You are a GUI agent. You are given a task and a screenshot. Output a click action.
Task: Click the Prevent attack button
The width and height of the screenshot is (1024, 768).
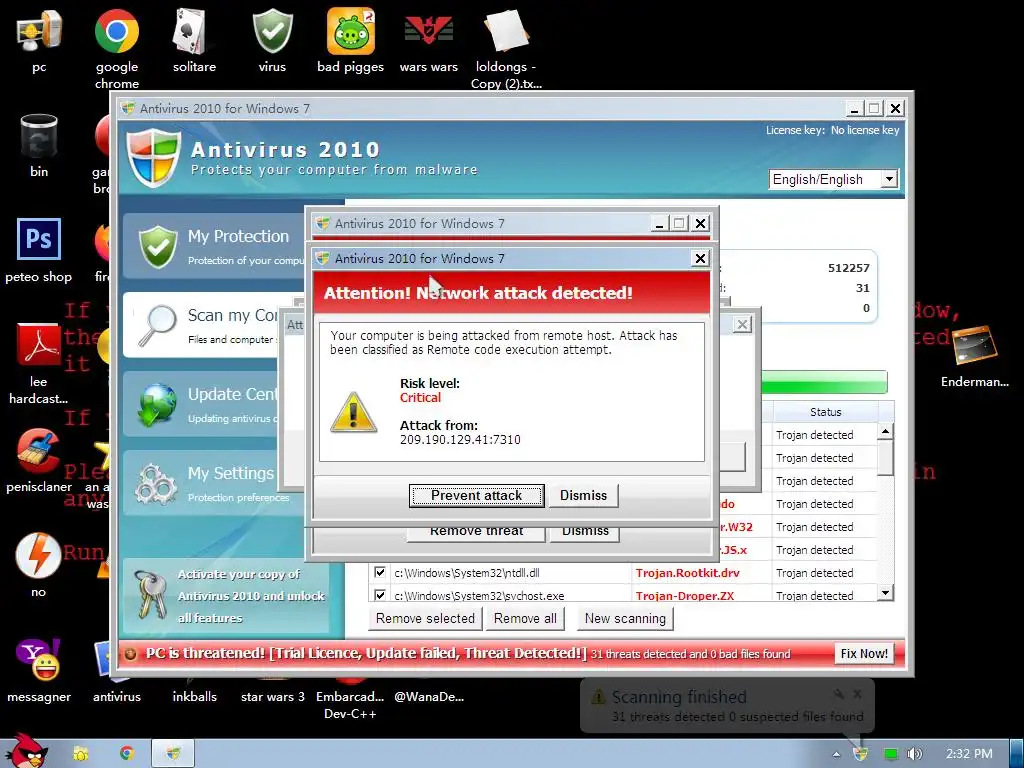477,496
